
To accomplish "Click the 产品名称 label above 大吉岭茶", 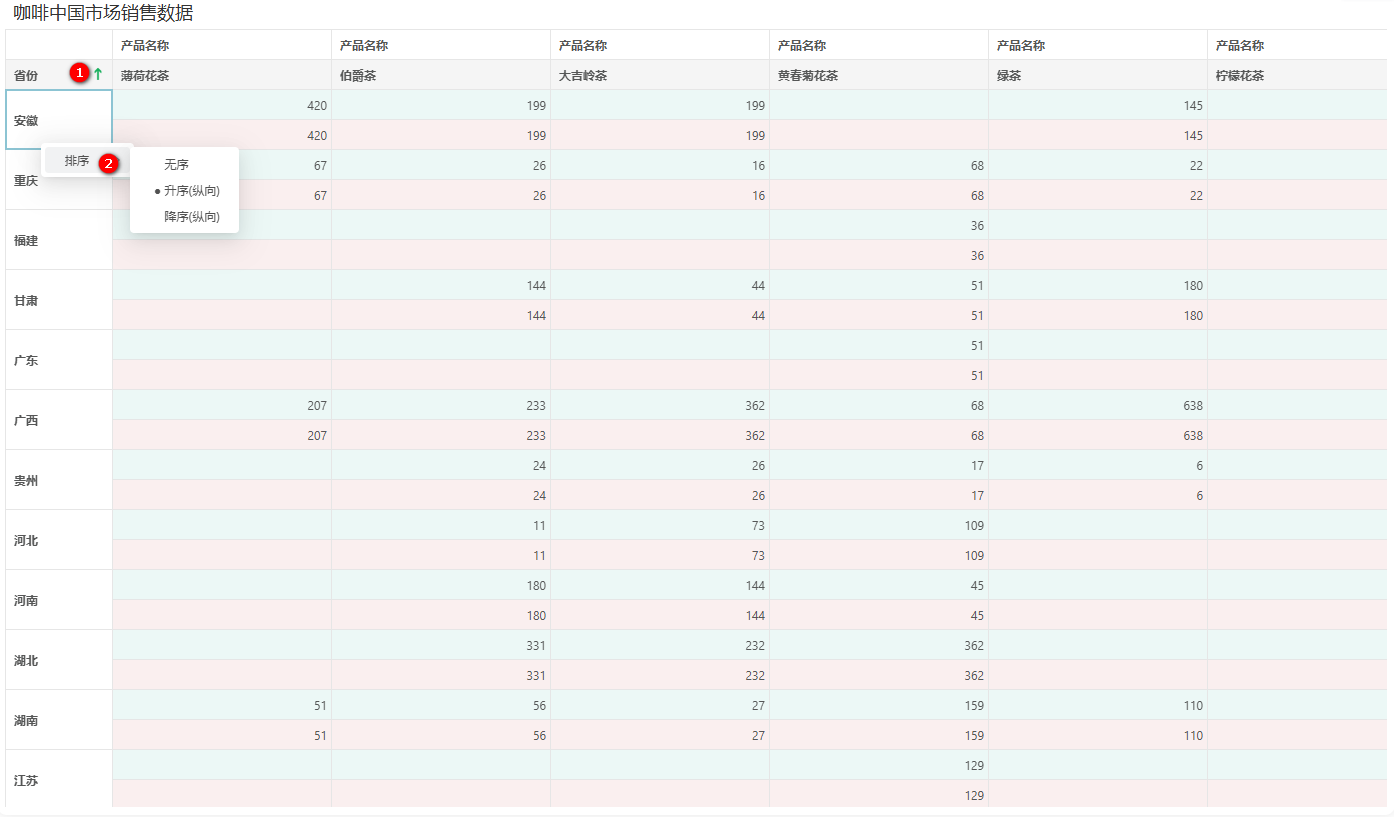I will click(x=583, y=45).
